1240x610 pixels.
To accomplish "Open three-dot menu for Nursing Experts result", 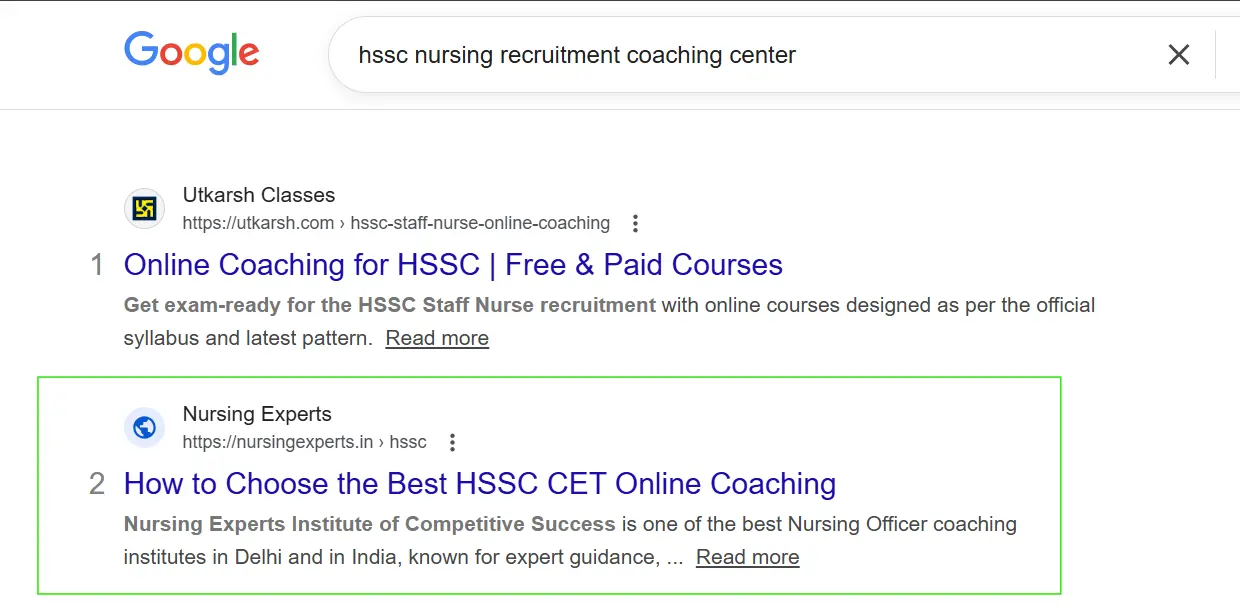I will click(x=452, y=442).
